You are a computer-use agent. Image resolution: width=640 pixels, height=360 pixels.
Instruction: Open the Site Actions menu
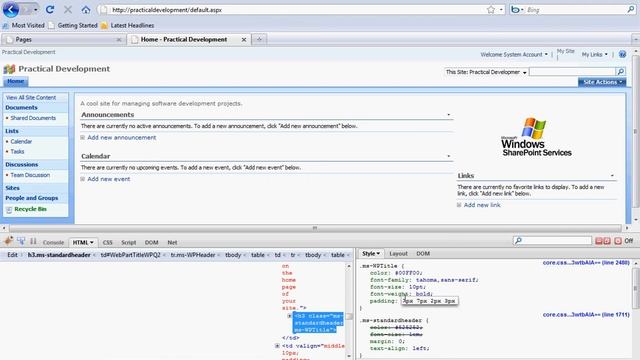tap(602, 82)
